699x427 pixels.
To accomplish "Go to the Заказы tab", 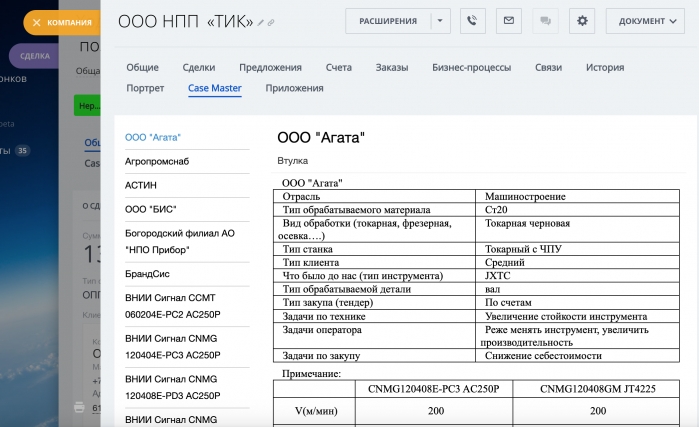I will point(391,67).
